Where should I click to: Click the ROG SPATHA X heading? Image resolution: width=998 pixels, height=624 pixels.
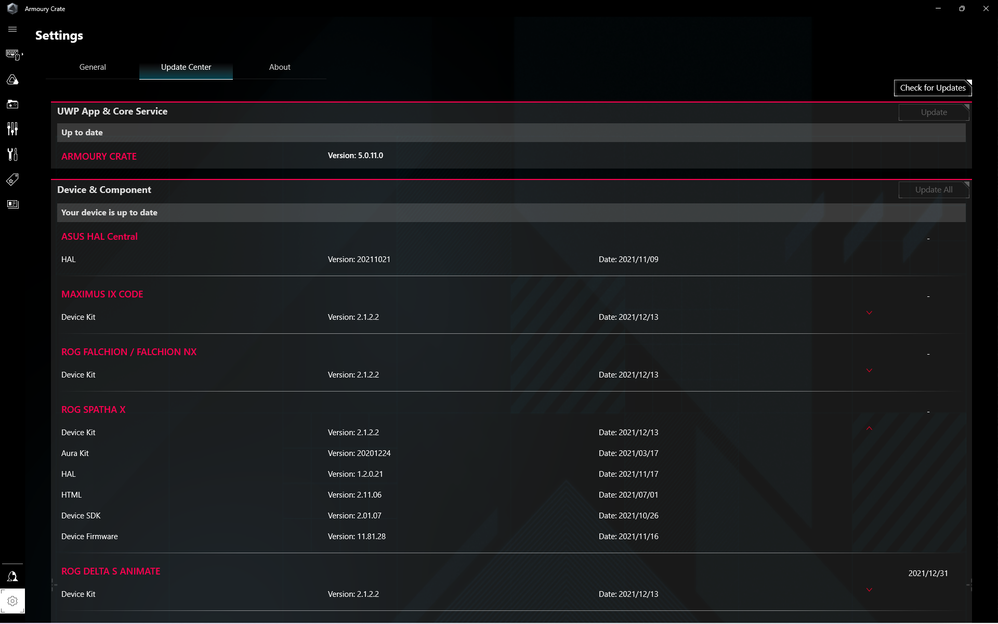[x=93, y=409]
